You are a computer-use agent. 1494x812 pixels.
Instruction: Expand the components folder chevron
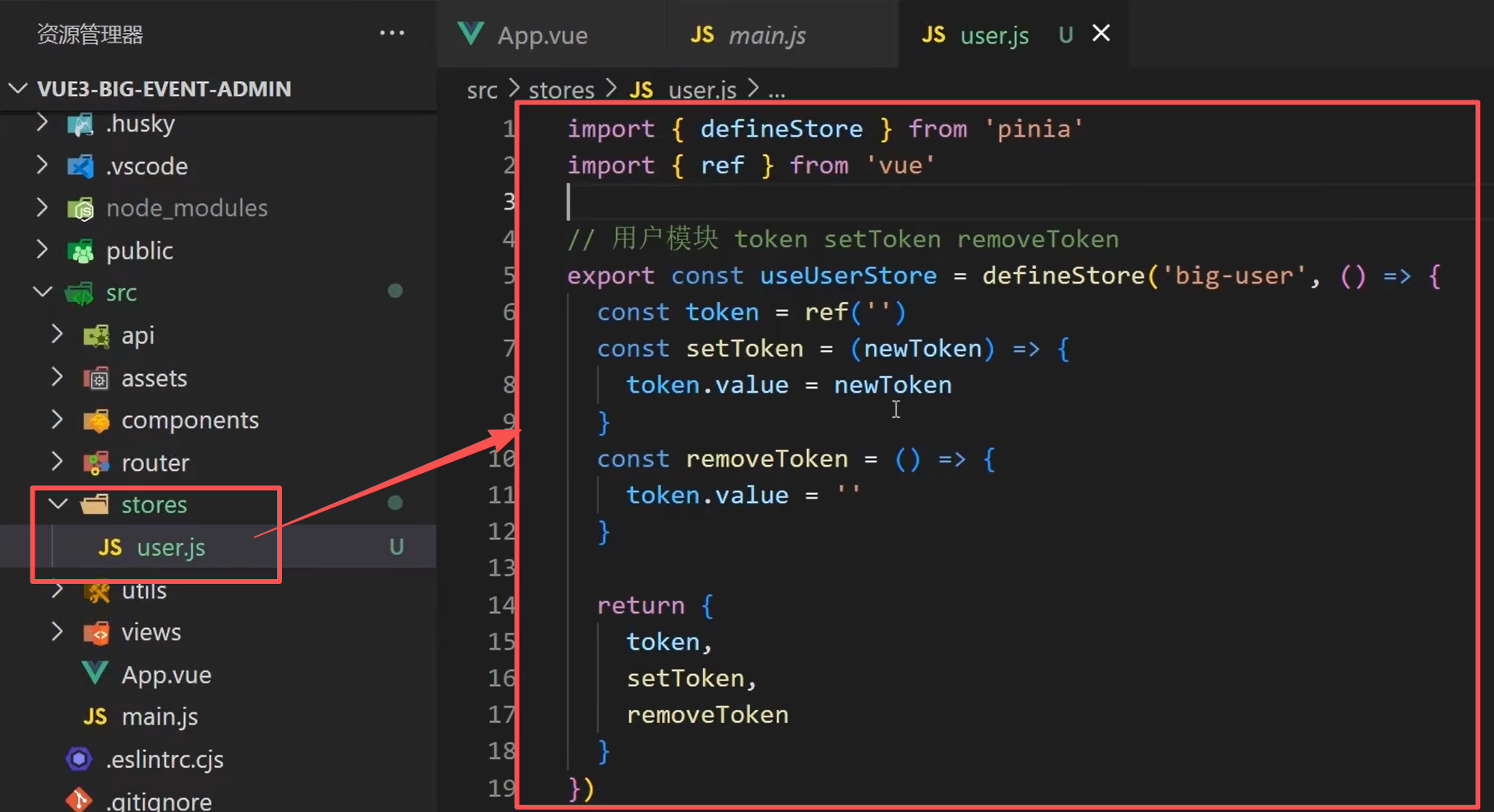click(58, 419)
